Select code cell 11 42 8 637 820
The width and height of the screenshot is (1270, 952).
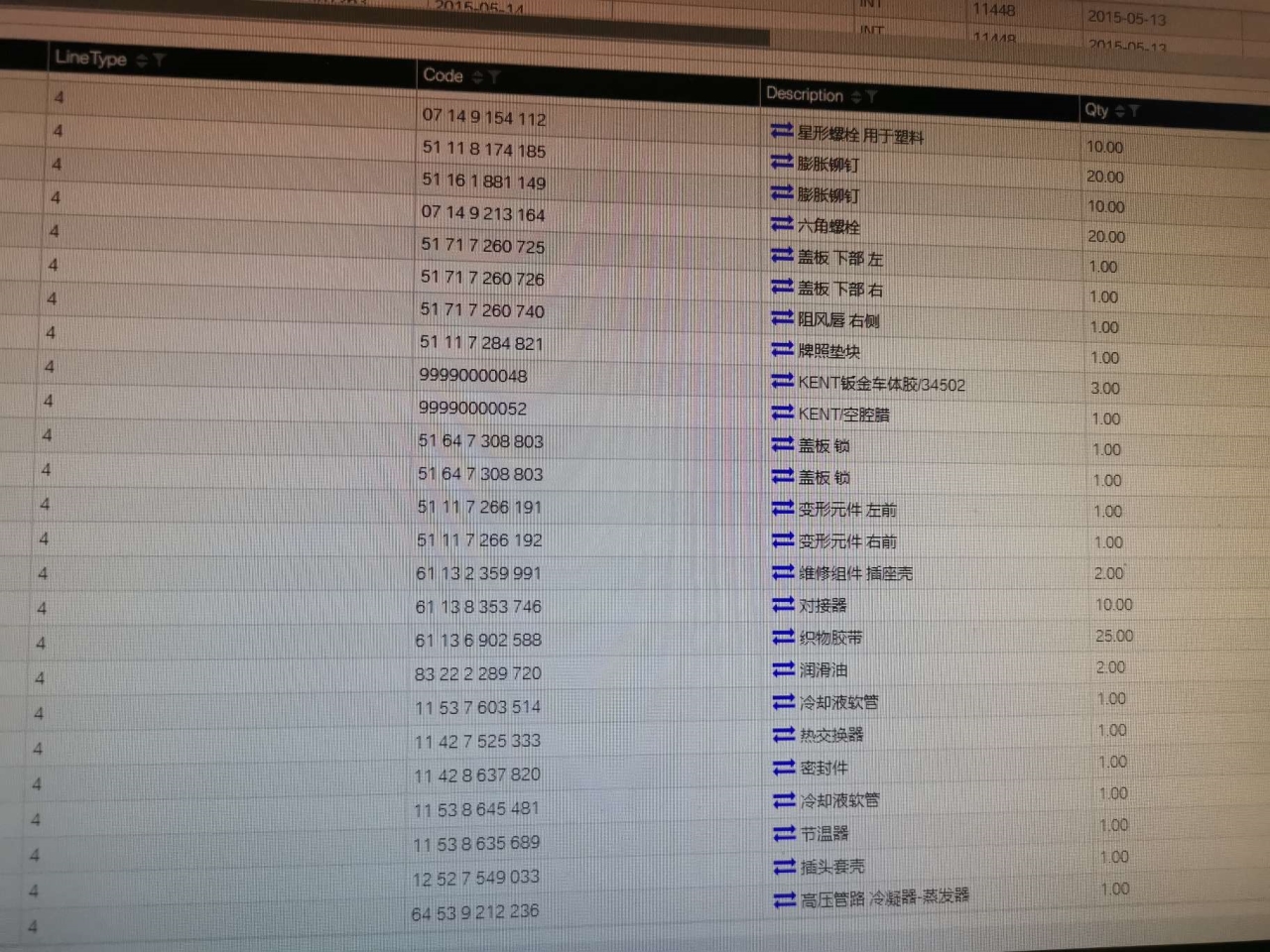(477, 775)
